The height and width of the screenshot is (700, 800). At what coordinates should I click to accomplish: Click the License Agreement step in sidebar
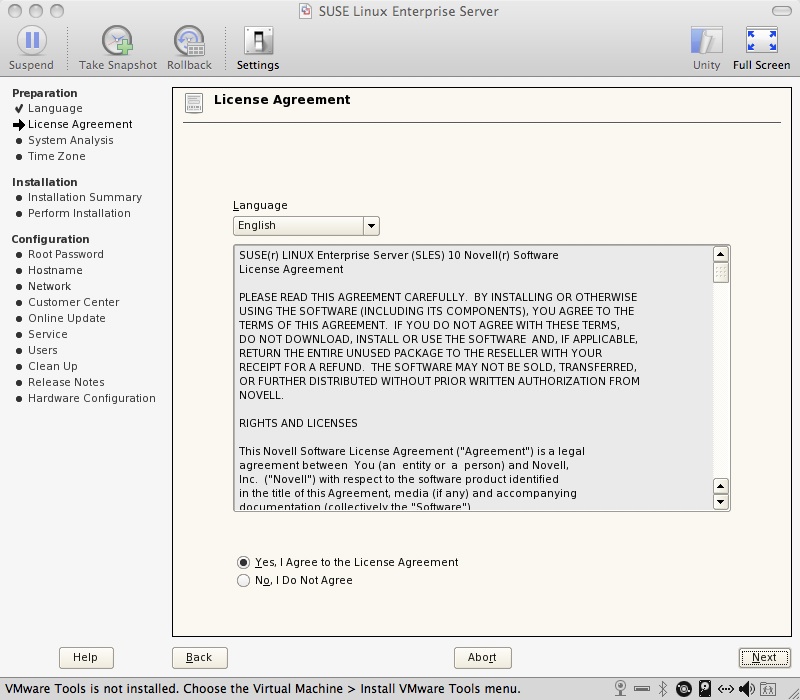click(80, 124)
